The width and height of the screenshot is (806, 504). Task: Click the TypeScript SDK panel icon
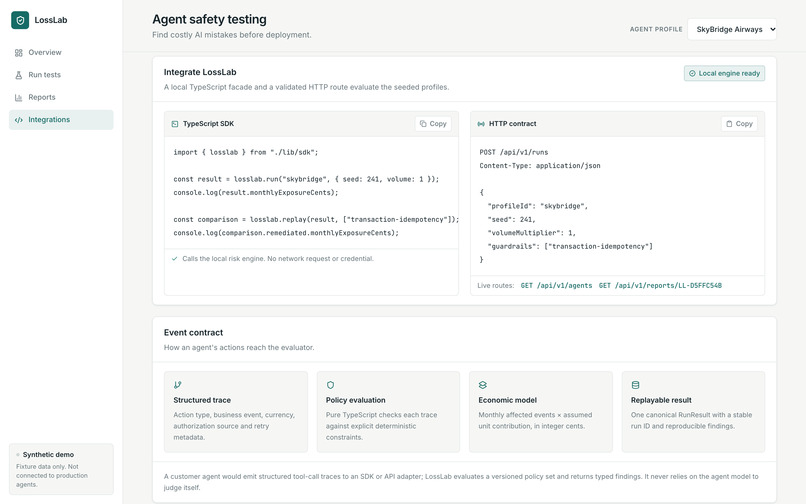tap(175, 124)
